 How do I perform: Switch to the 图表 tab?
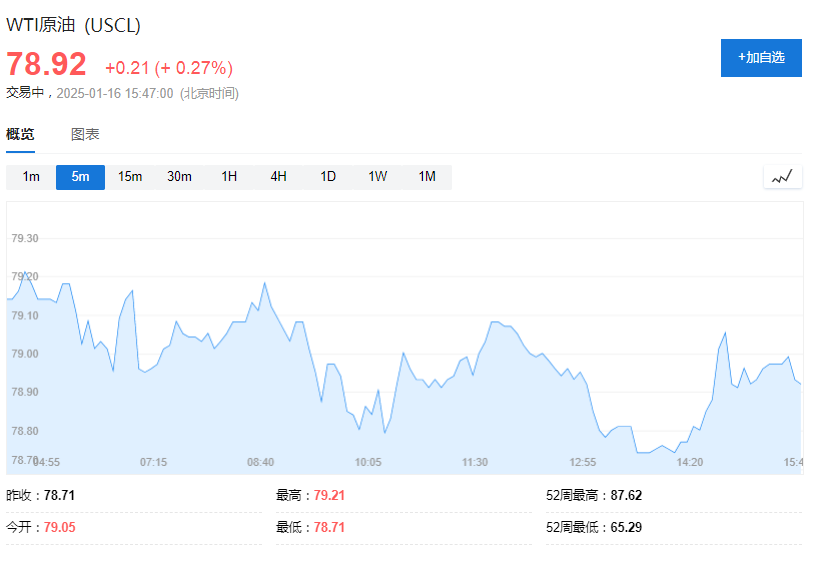pos(85,135)
